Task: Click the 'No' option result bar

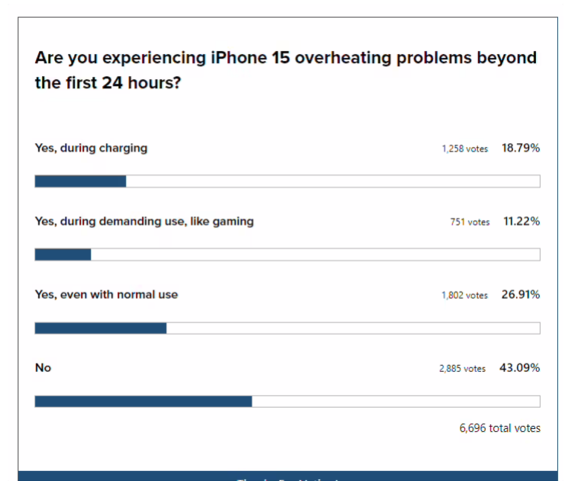Action: click(x=288, y=401)
